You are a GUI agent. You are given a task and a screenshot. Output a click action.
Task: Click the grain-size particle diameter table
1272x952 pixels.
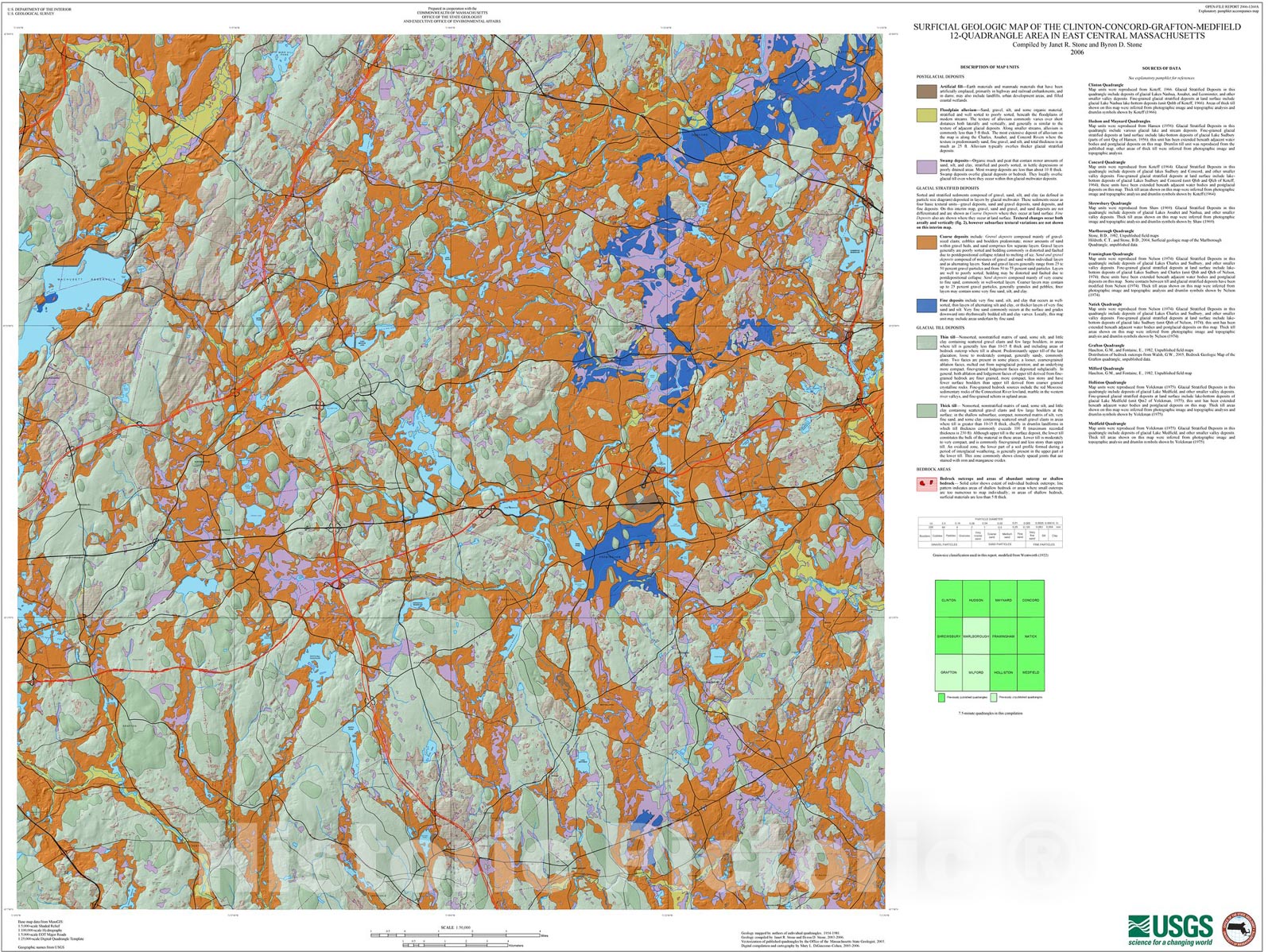click(x=990, y=532)
